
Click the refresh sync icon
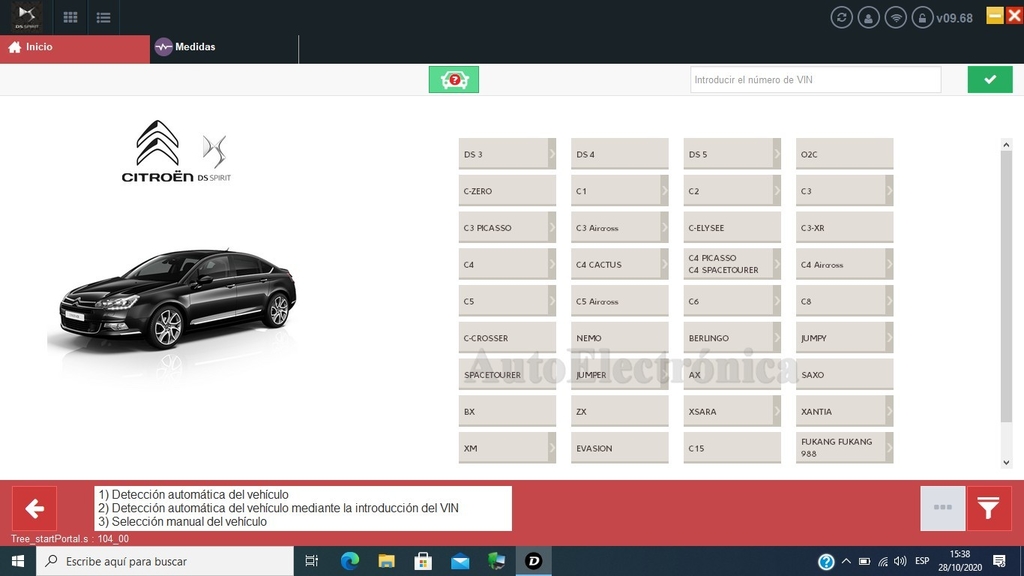click(x=841, y=18)
